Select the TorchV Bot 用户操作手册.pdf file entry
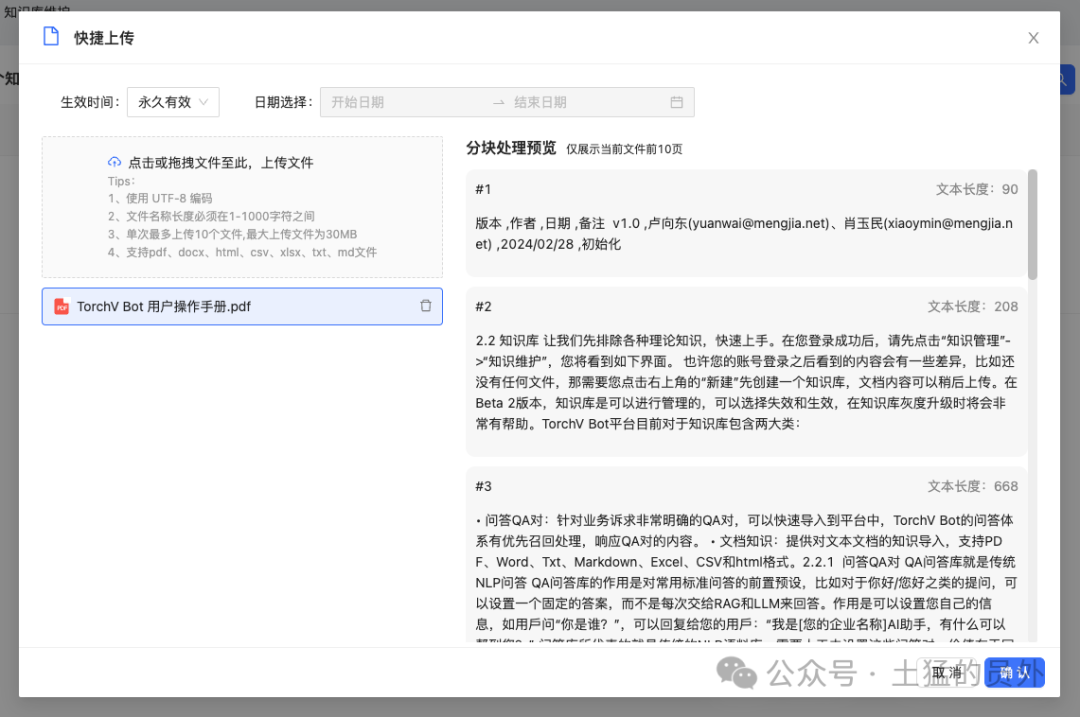This screenshot has width=1080, height=717. (x=242, y=306)
